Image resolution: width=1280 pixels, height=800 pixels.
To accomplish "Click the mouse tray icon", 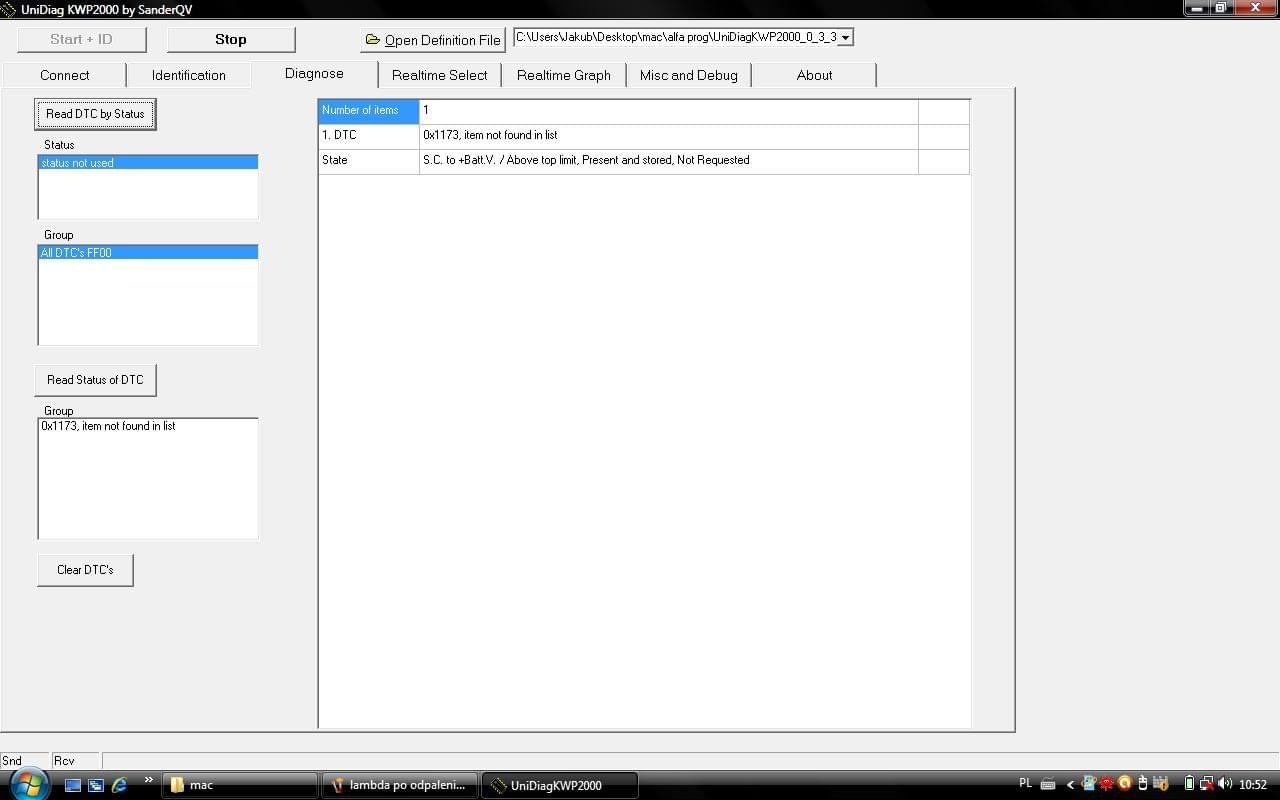I will [x=1143, y=784].
